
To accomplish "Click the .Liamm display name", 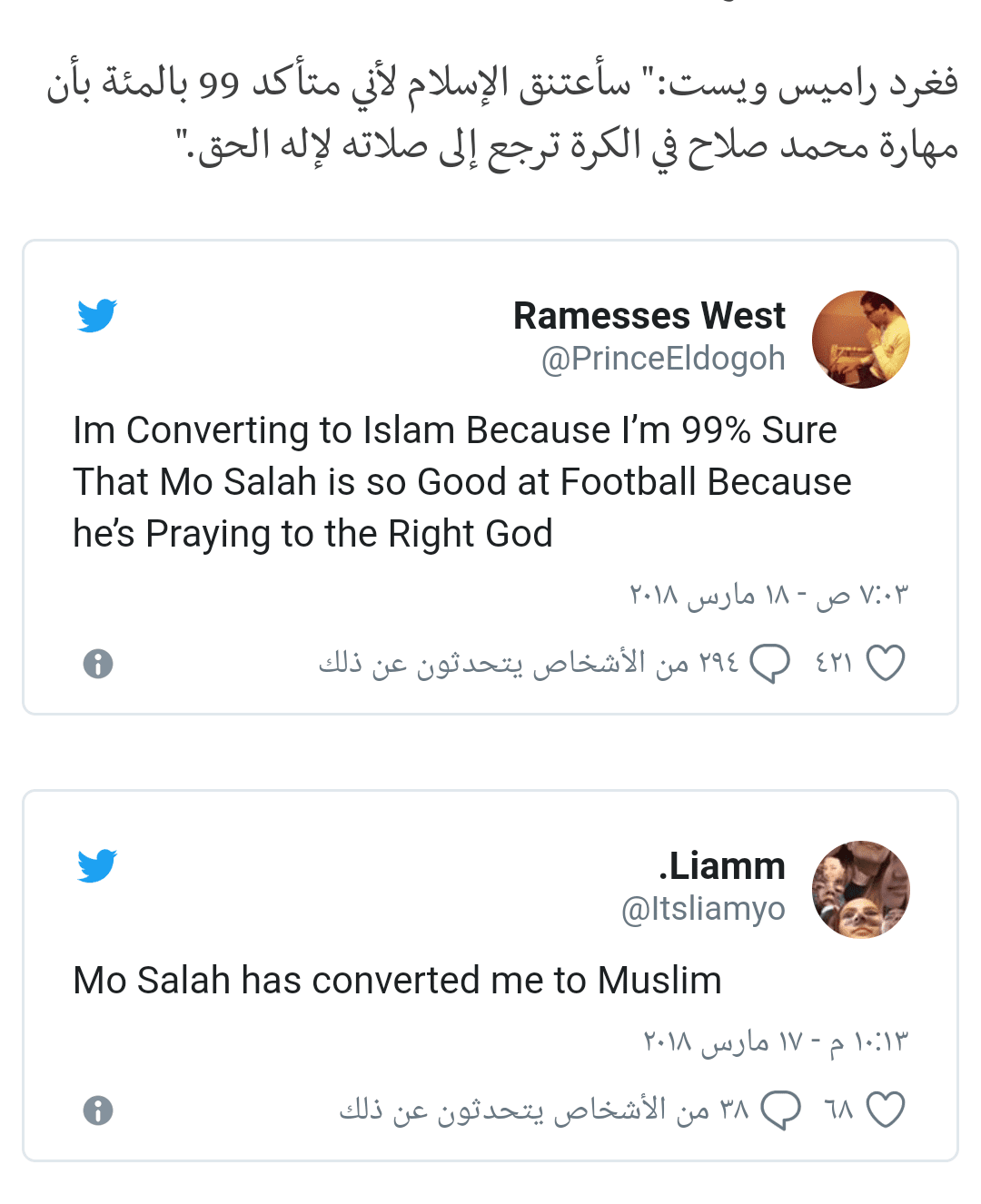I will pyautogui.click(x=722, y=865).
